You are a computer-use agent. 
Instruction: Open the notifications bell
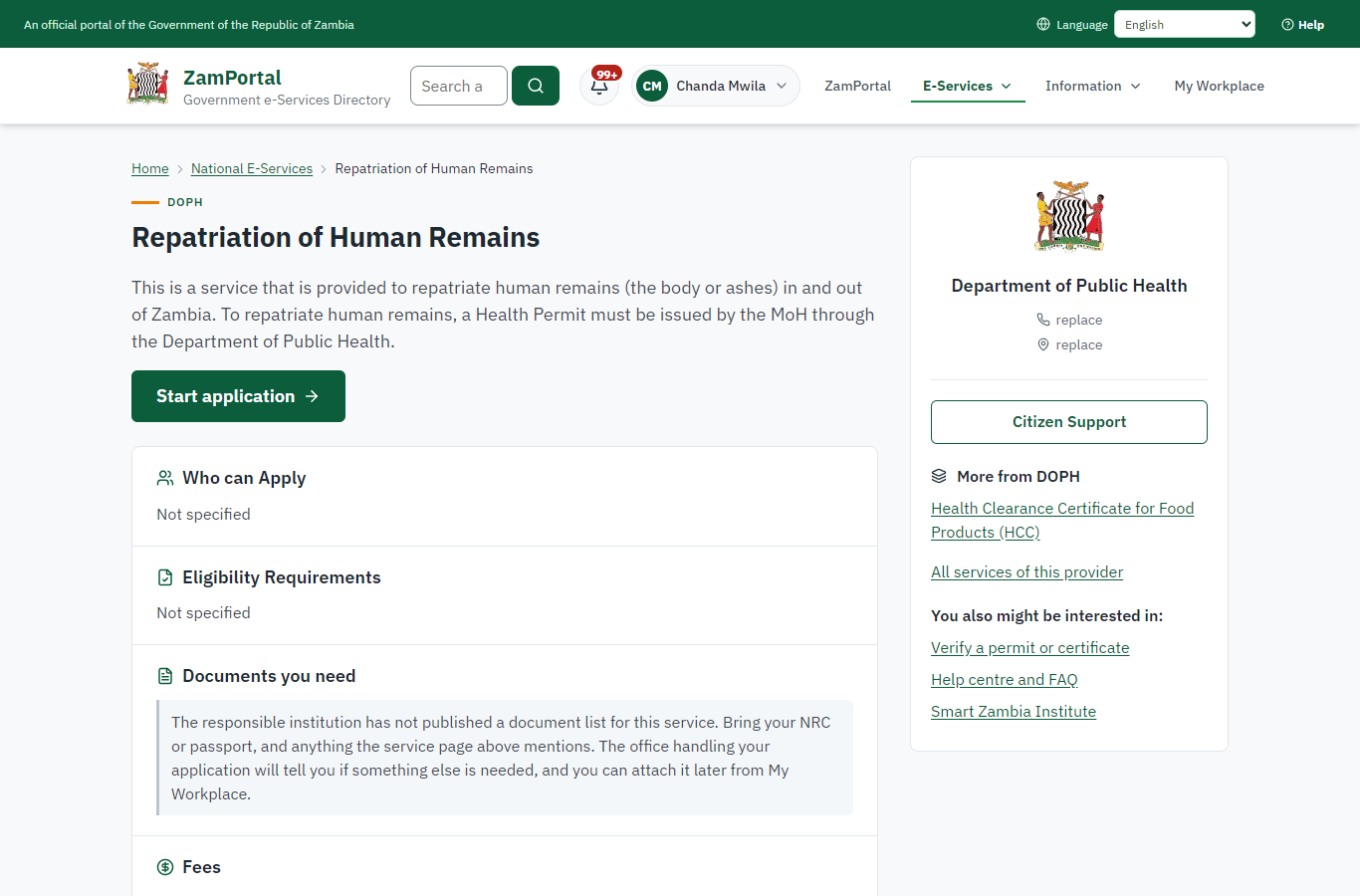click(x=599, y=86)
